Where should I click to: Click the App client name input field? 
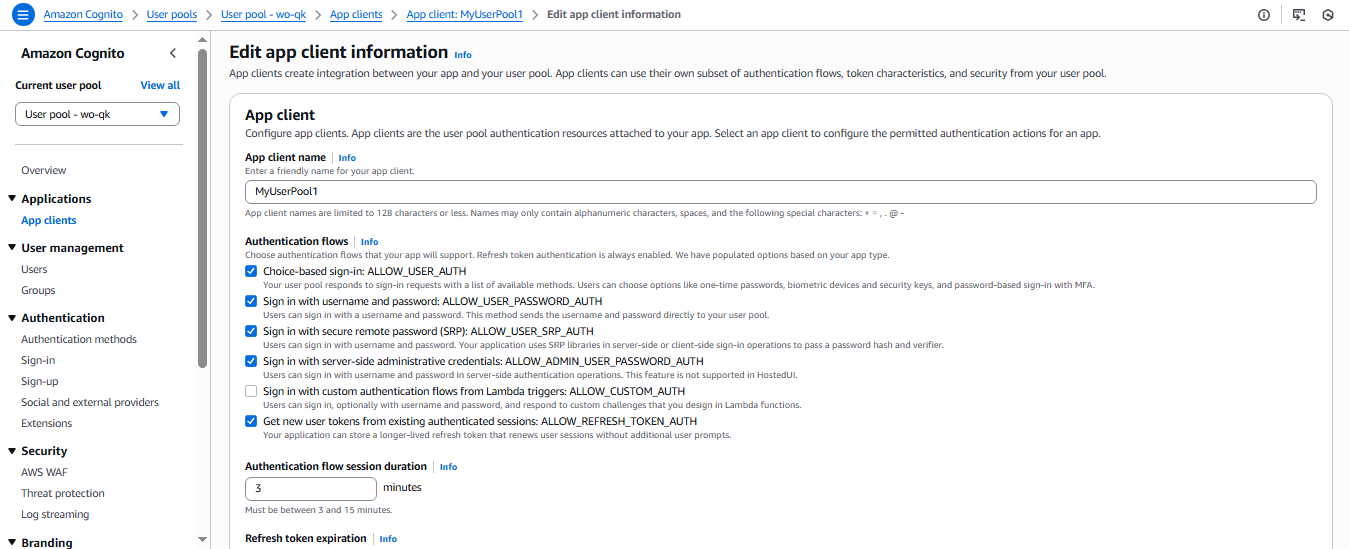(780, 192)
